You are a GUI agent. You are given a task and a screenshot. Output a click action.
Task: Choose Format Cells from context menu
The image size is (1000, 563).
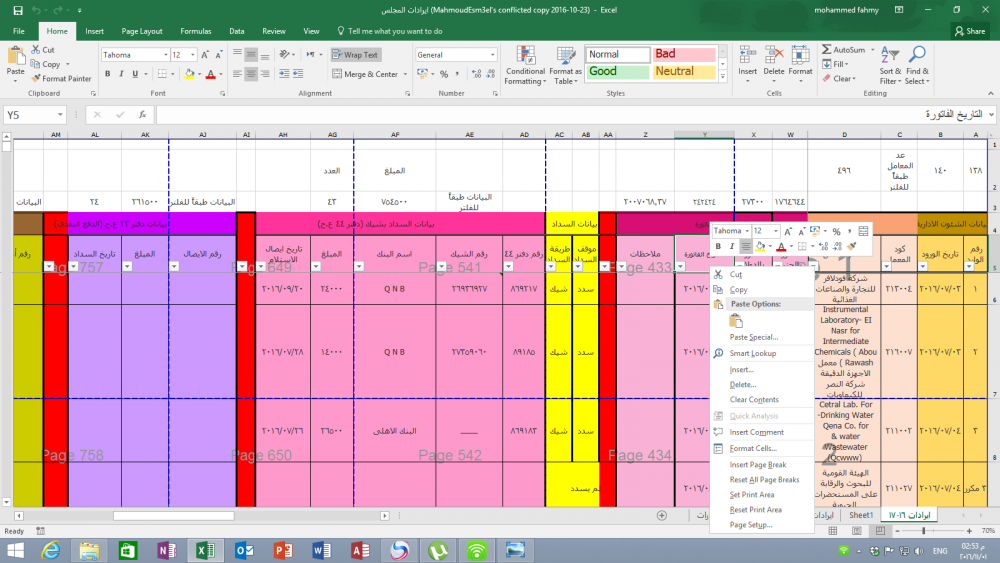(761, 448)
